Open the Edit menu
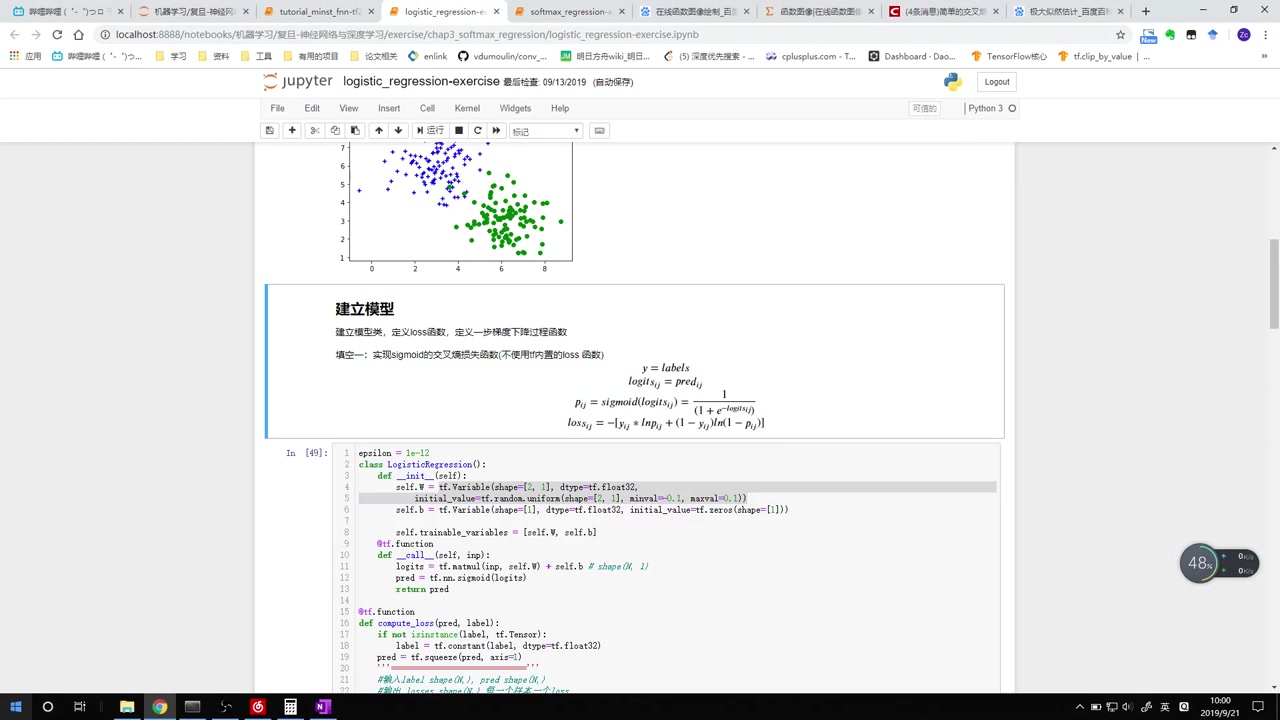Viewport: 1280px width, 720px height. pyautogui.click(x=312, y=108)
